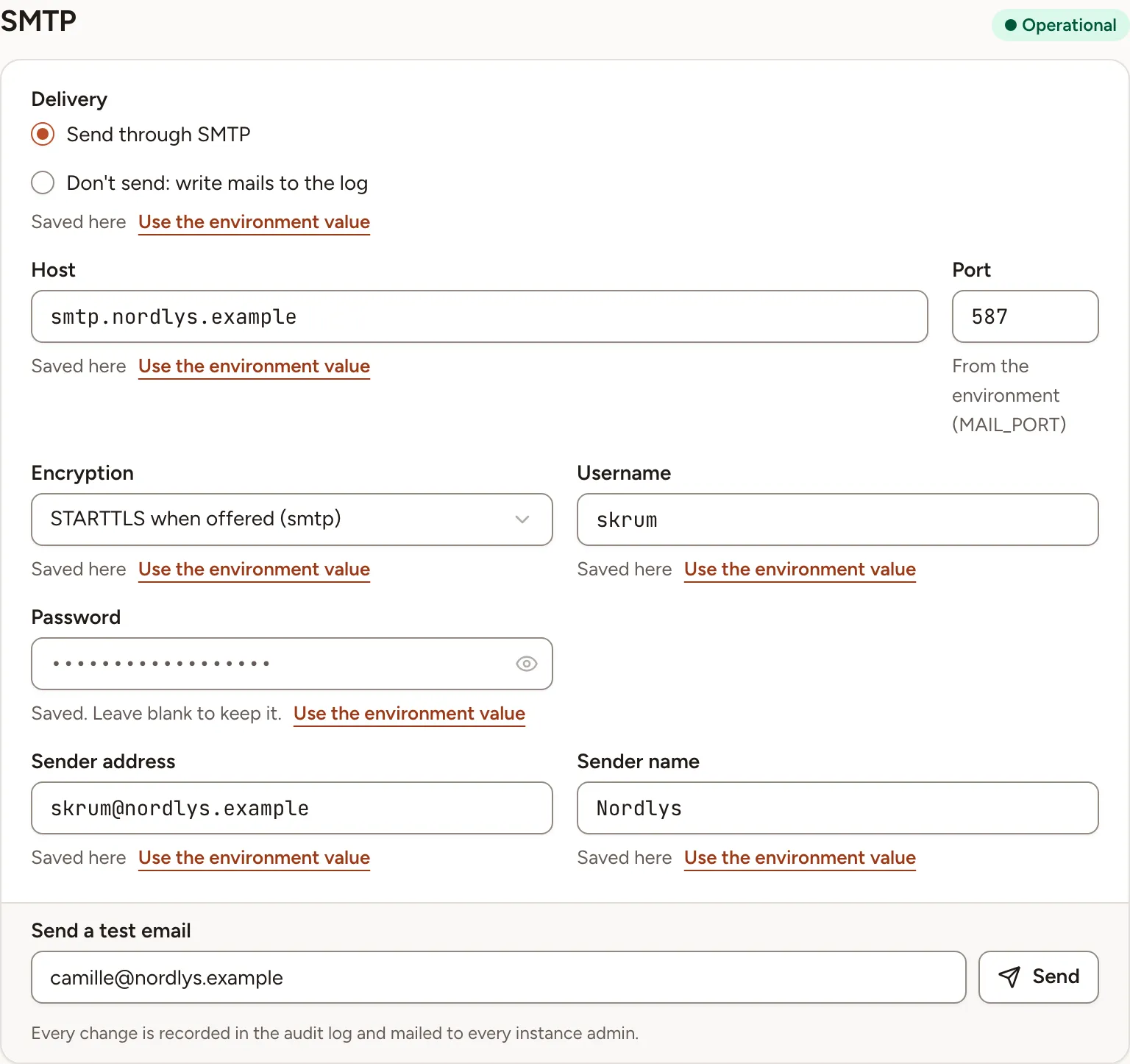
Task: Use the environment value for Host
Action: pos(254,366)
